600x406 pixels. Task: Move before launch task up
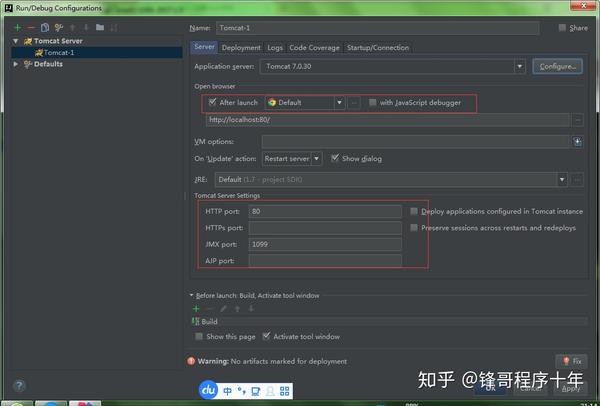pyautogui.click(x=237, y=308)
